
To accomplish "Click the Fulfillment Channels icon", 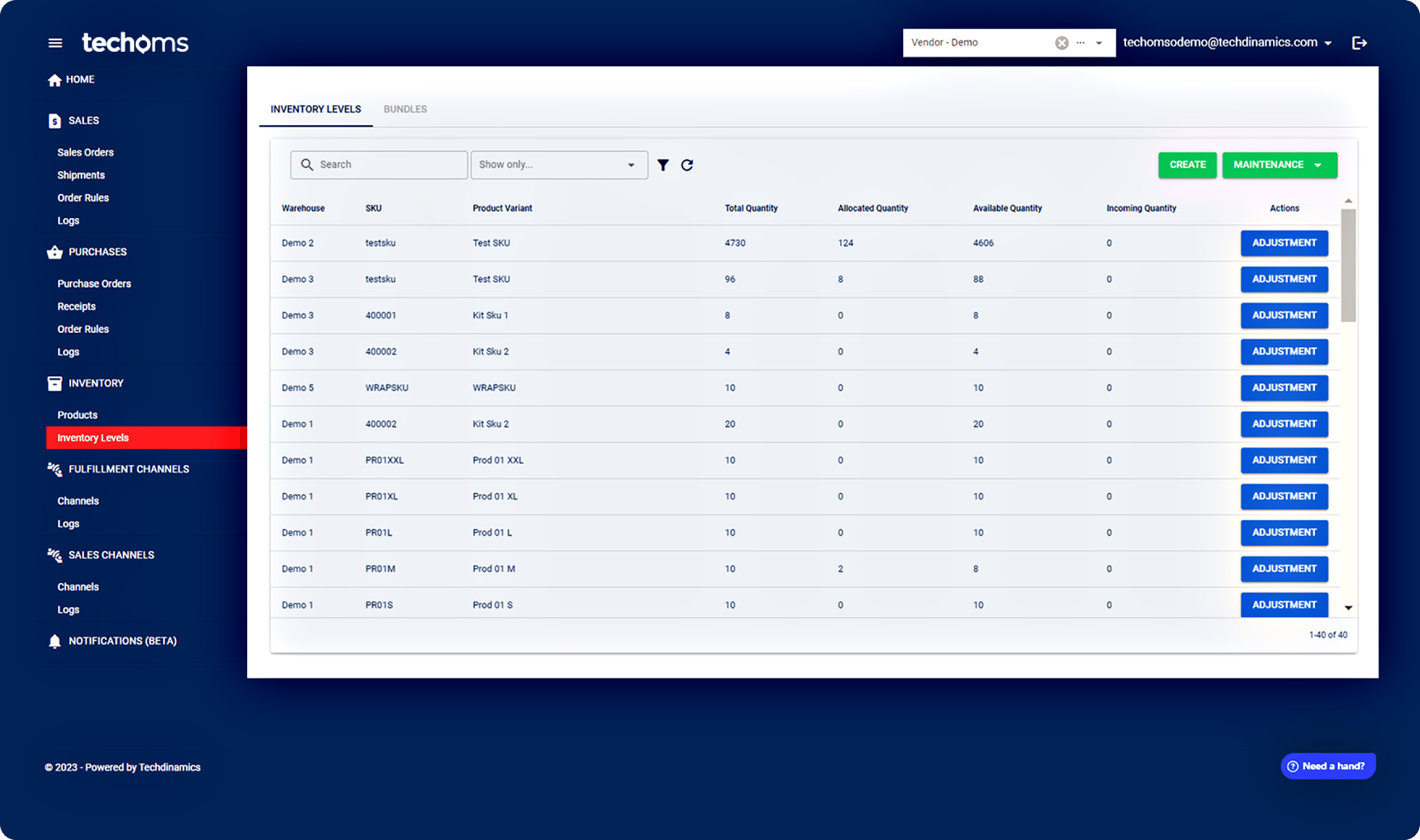I will click(x=54, y=468).
